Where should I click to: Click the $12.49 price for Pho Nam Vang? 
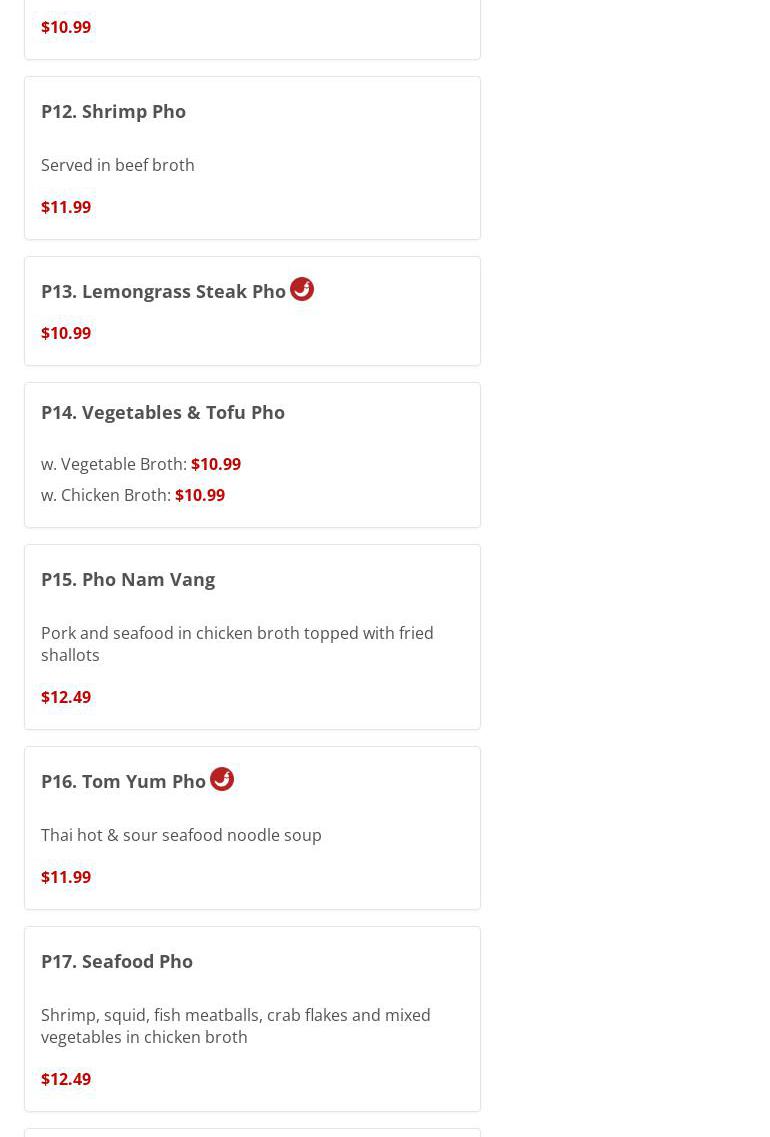pos(66,697)
